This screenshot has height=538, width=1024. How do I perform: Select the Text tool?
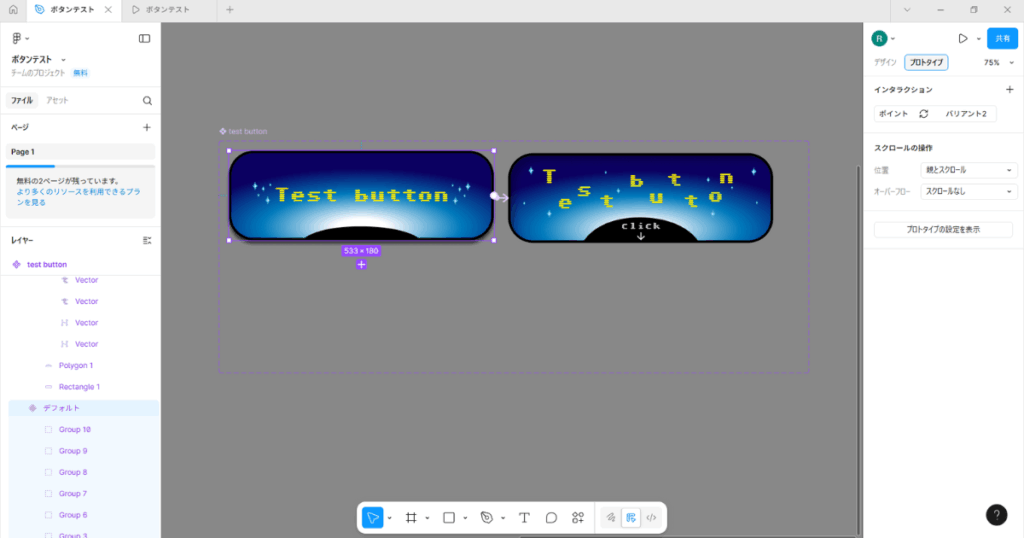(x=524, y=517)
